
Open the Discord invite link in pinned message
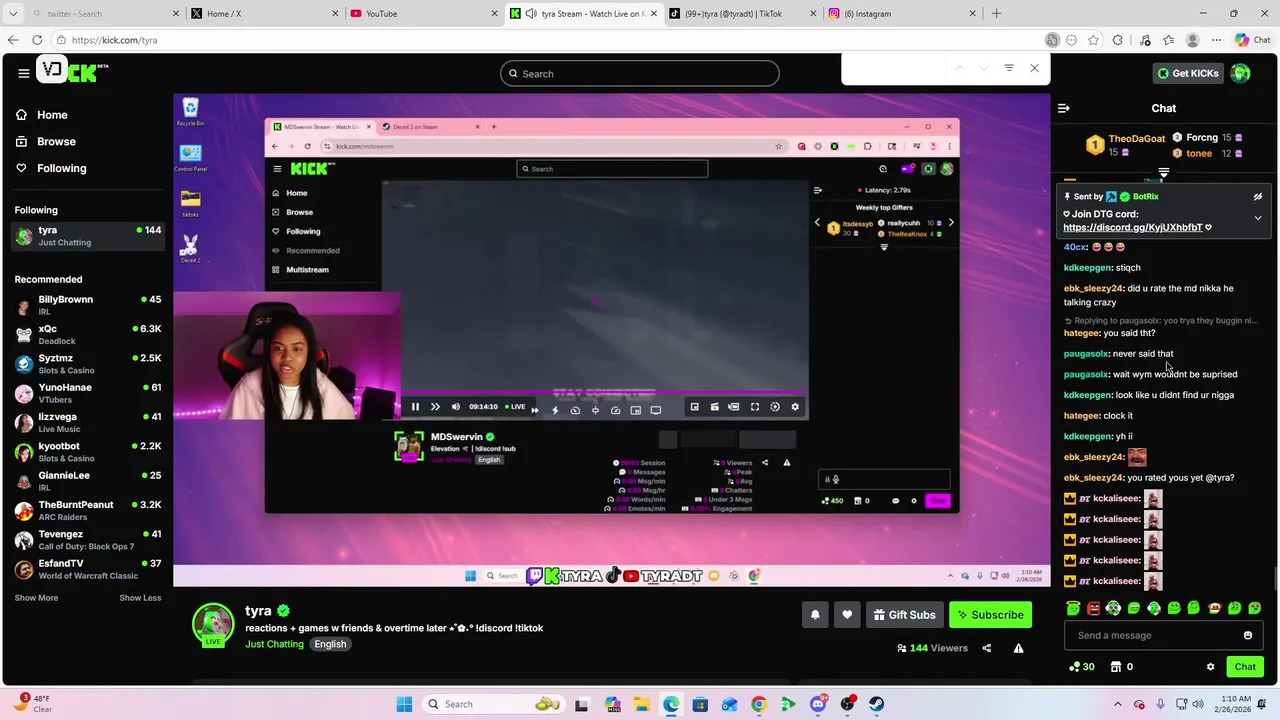(x=1132, y=228)
